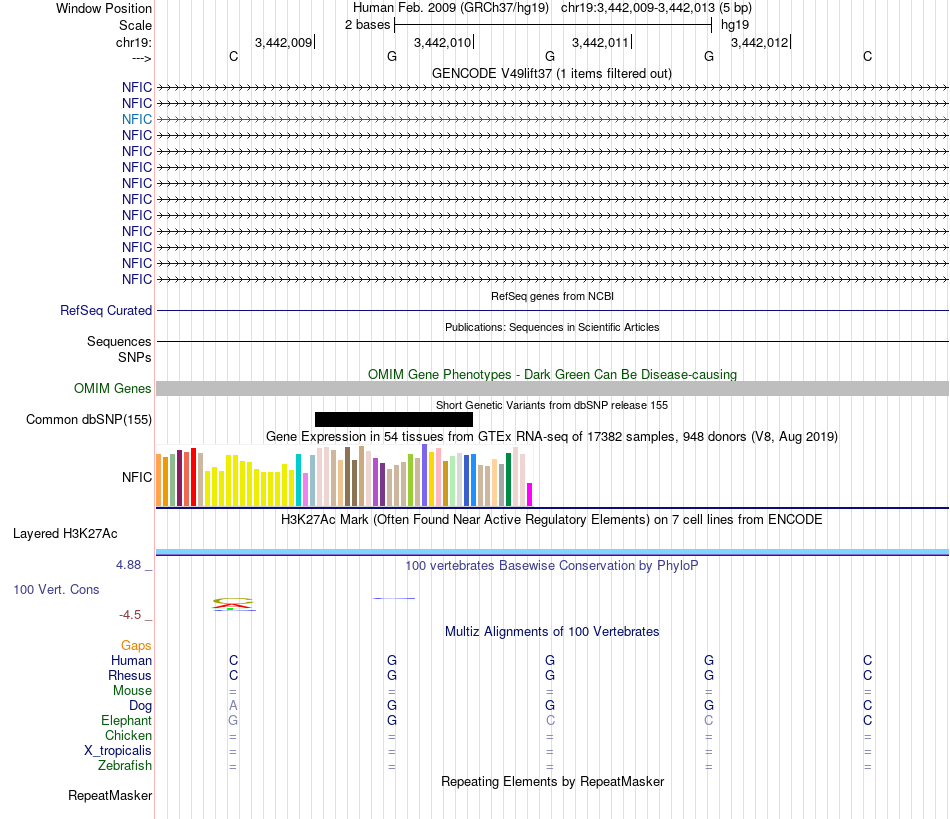Select the X_tropicalis alignment row label
950x819 pixels.
click(x=118, y=751)
